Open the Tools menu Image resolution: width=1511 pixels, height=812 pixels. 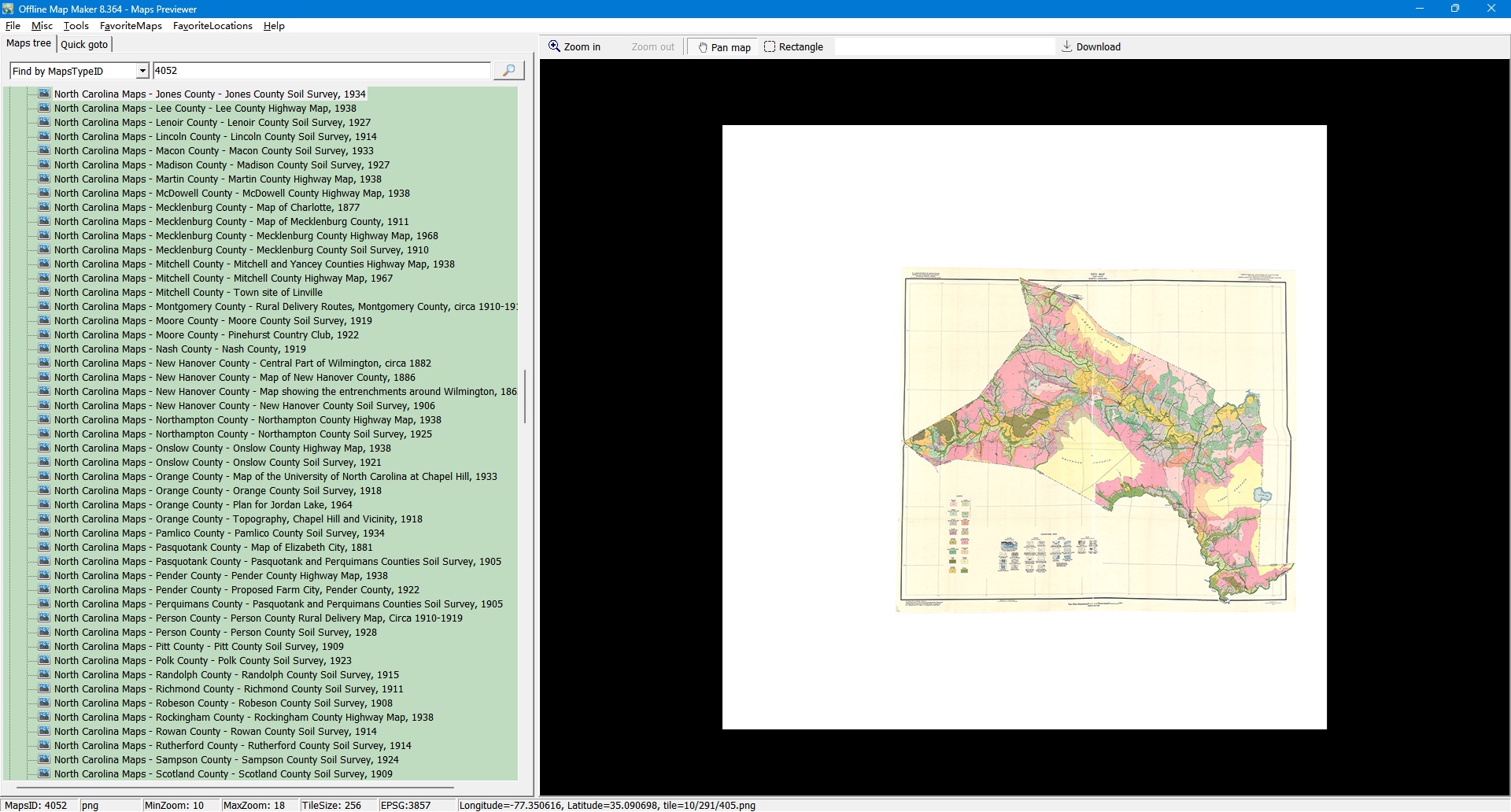coord(76,26)
